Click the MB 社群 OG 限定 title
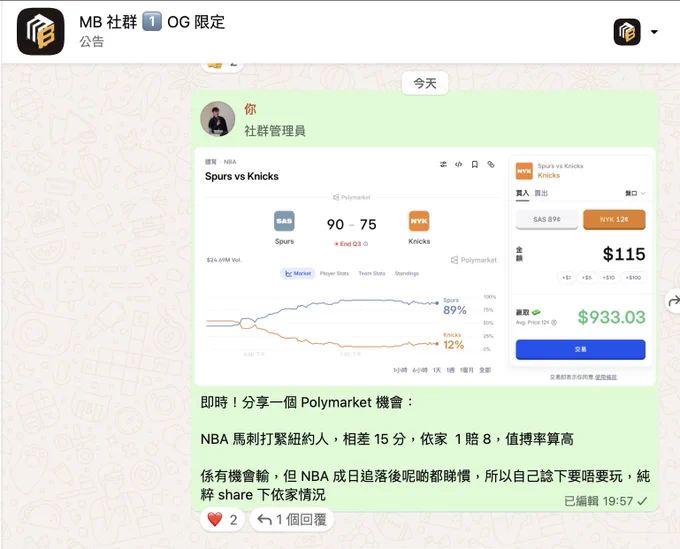The image size is (680, 549). [x=152, y=22]
